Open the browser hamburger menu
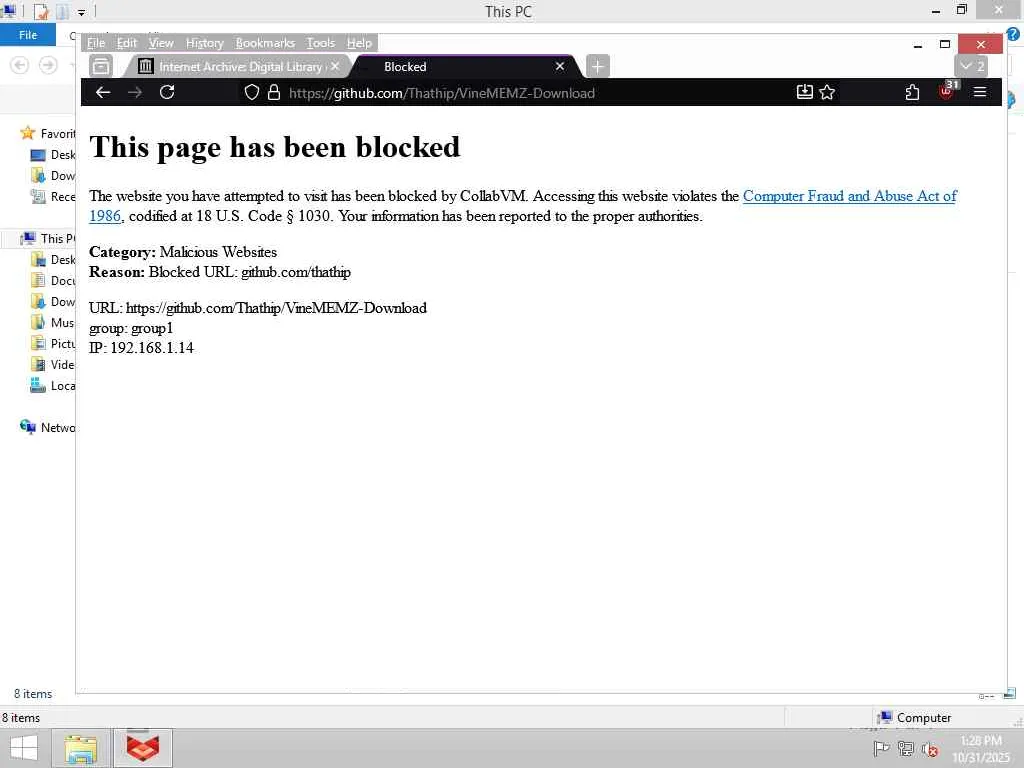Viewport: 1024px width, 768px height. (x=980, y=92)
